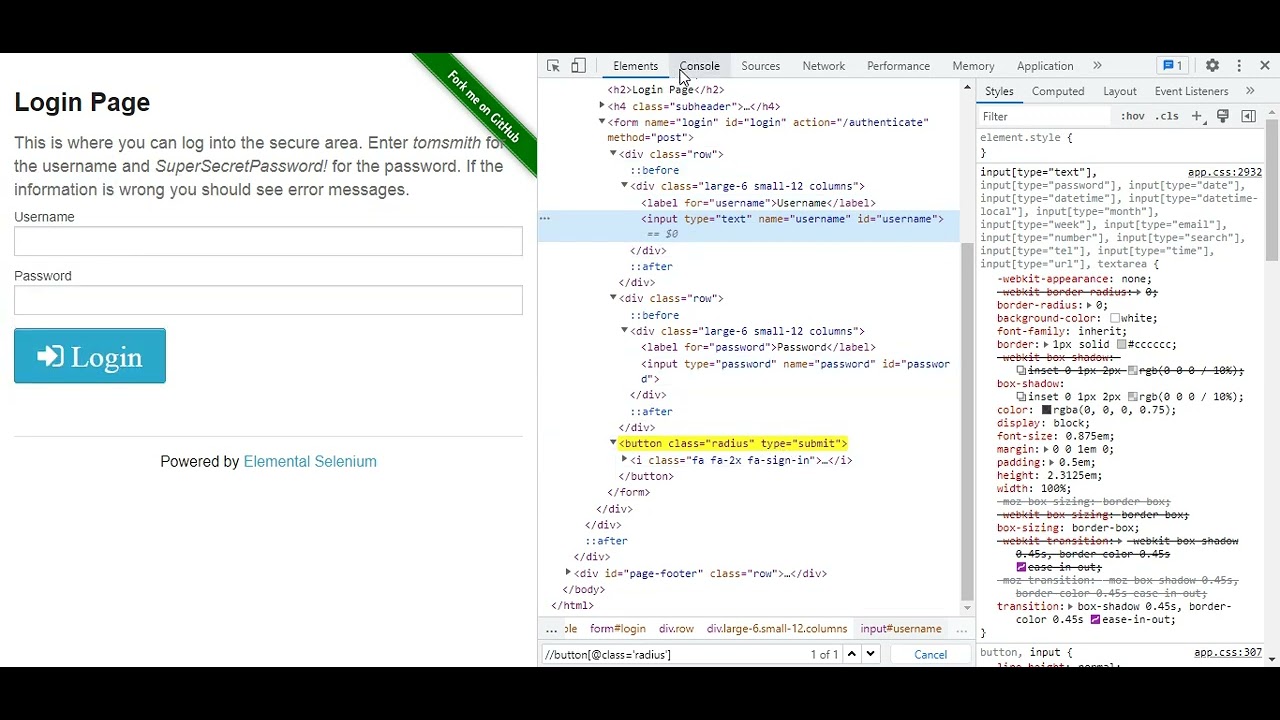
Task: Open ease-in-out timing editor on active transition
Action: point(1095,620)
